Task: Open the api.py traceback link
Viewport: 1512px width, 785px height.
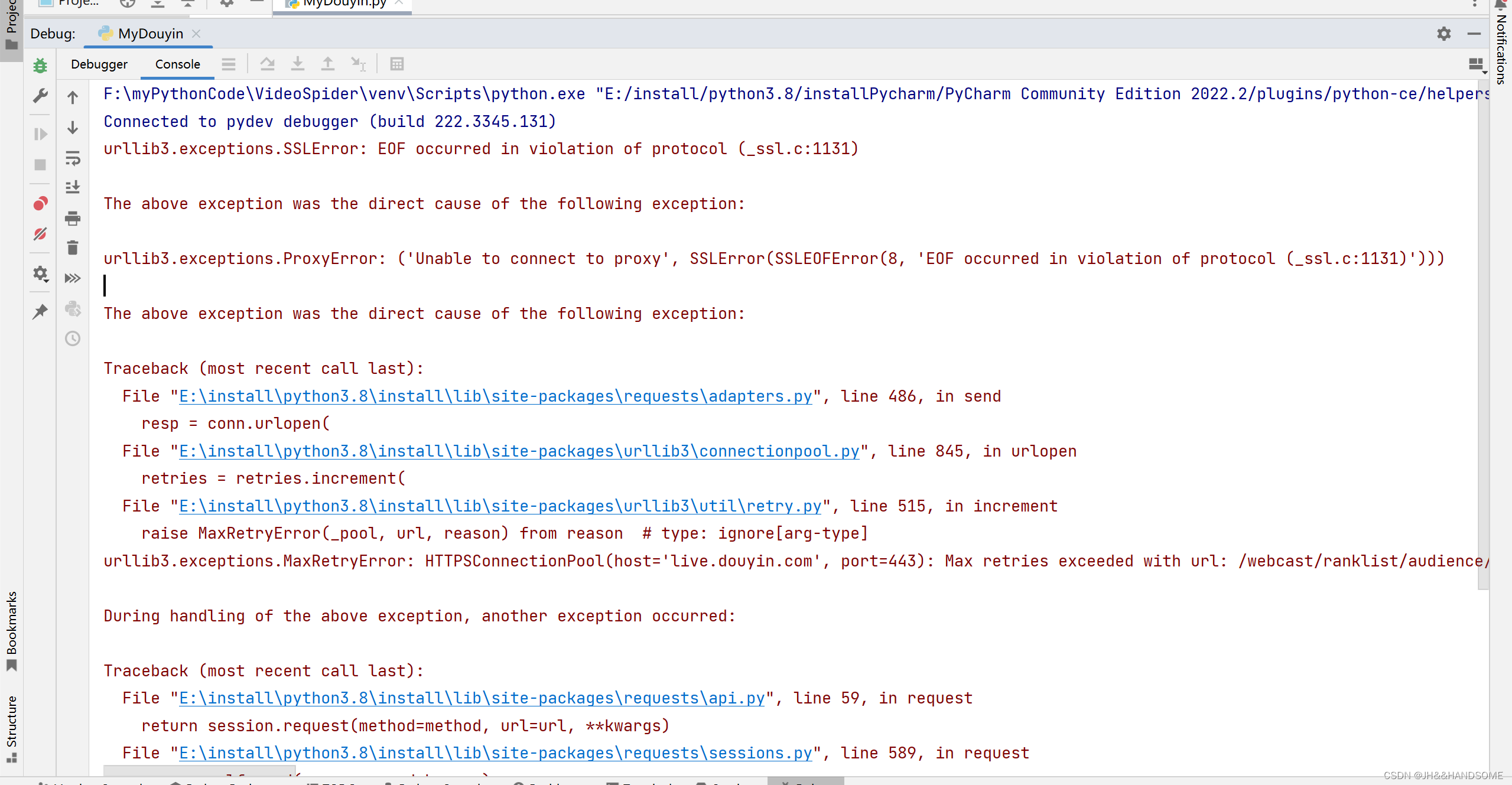Action: (x=472, y=698)
